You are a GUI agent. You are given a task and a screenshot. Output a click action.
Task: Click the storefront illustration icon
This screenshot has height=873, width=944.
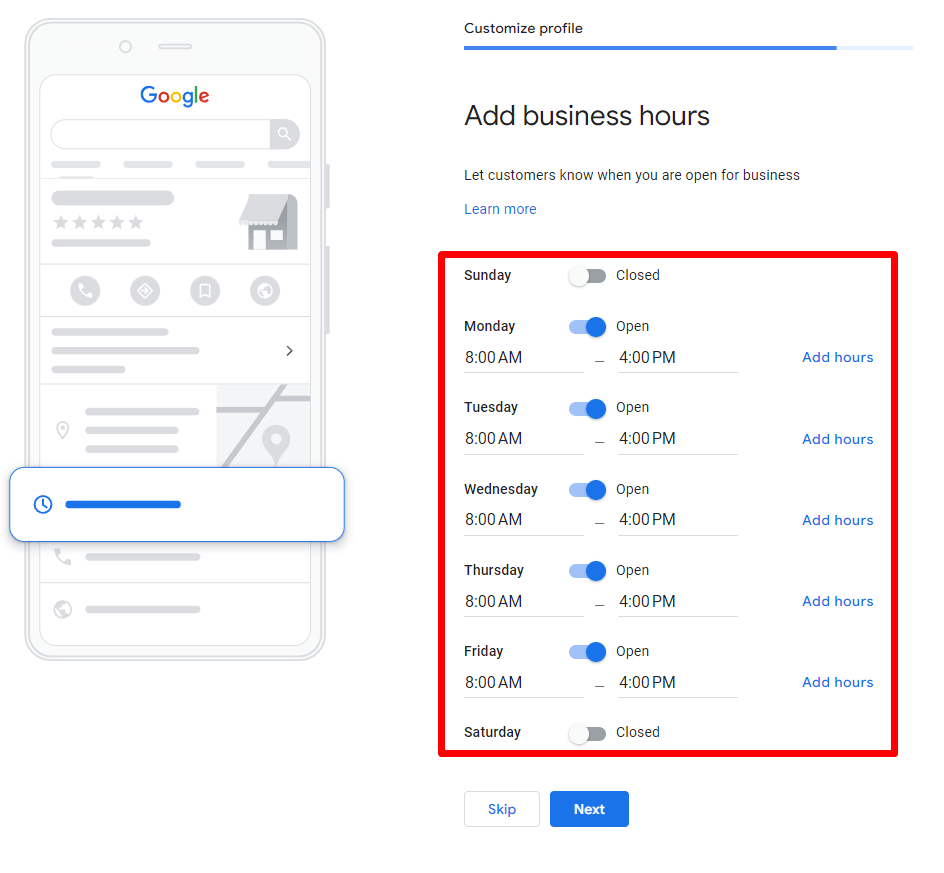268,222
